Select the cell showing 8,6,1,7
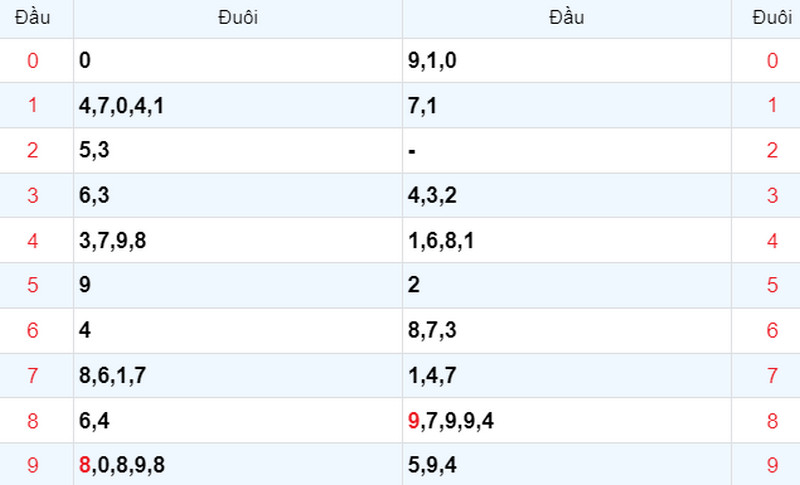The image size is (800, 485). point(238,375)
